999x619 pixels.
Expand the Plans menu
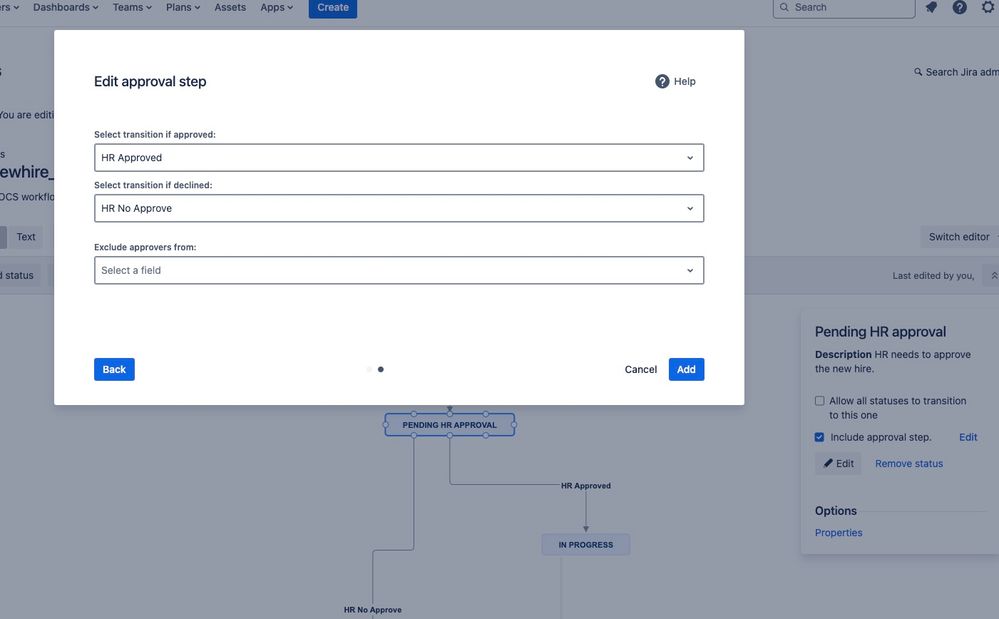(183, 8)
